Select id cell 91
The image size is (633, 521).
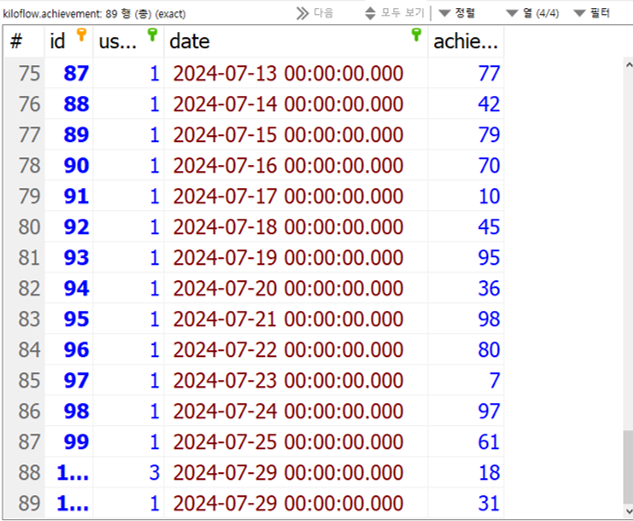(x=69, y=196)
